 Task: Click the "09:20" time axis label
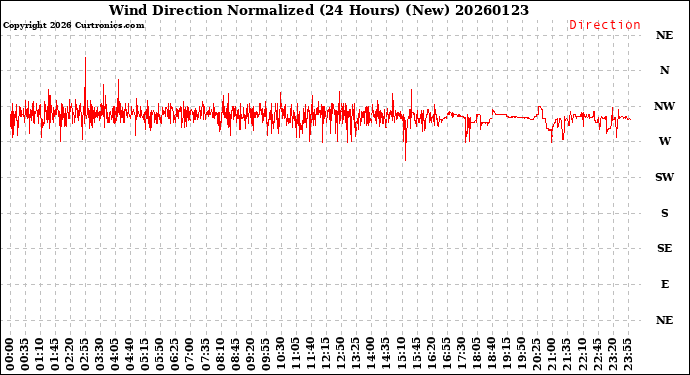250,355
